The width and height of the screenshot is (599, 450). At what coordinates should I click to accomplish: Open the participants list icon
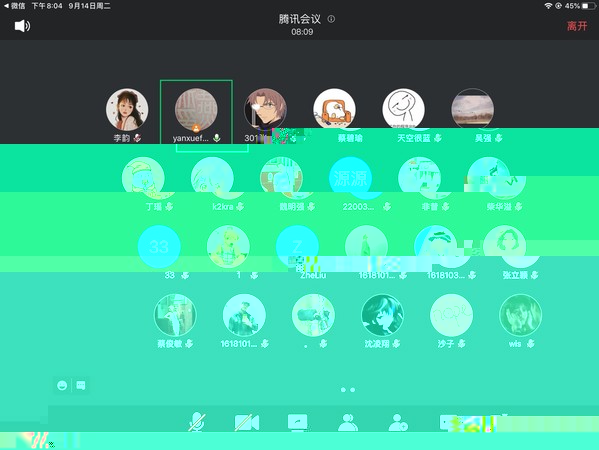(x=348, y=422)
